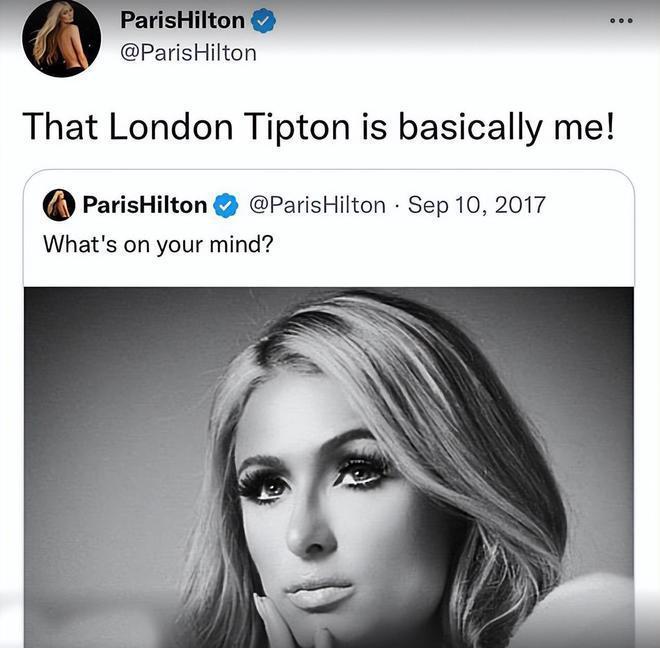Click the "What's on your mind?" text
The image size is (660, 648).
[158, 244]
